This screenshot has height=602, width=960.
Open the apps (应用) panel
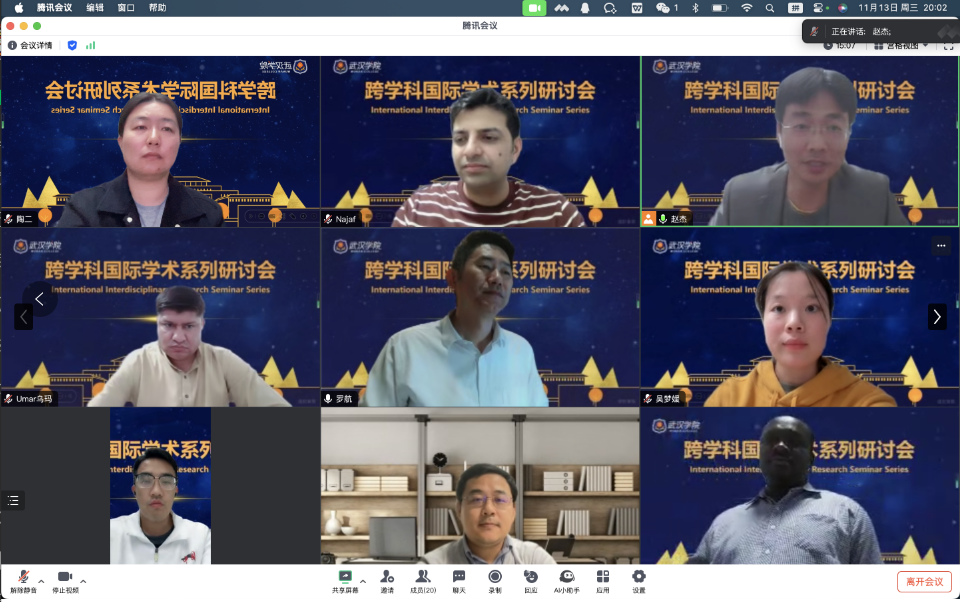pos(603,577)
